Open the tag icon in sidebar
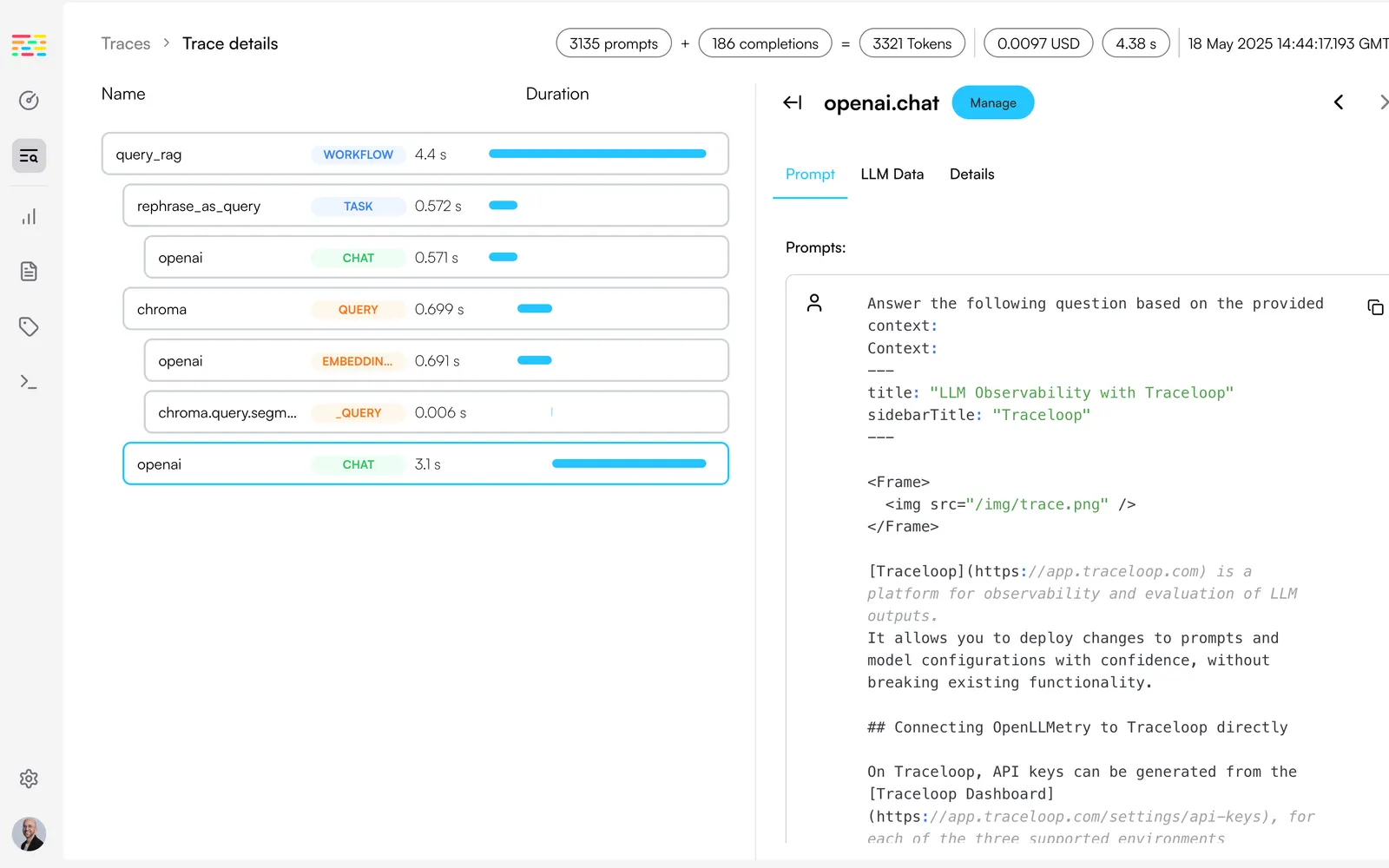 pos(29,326)
